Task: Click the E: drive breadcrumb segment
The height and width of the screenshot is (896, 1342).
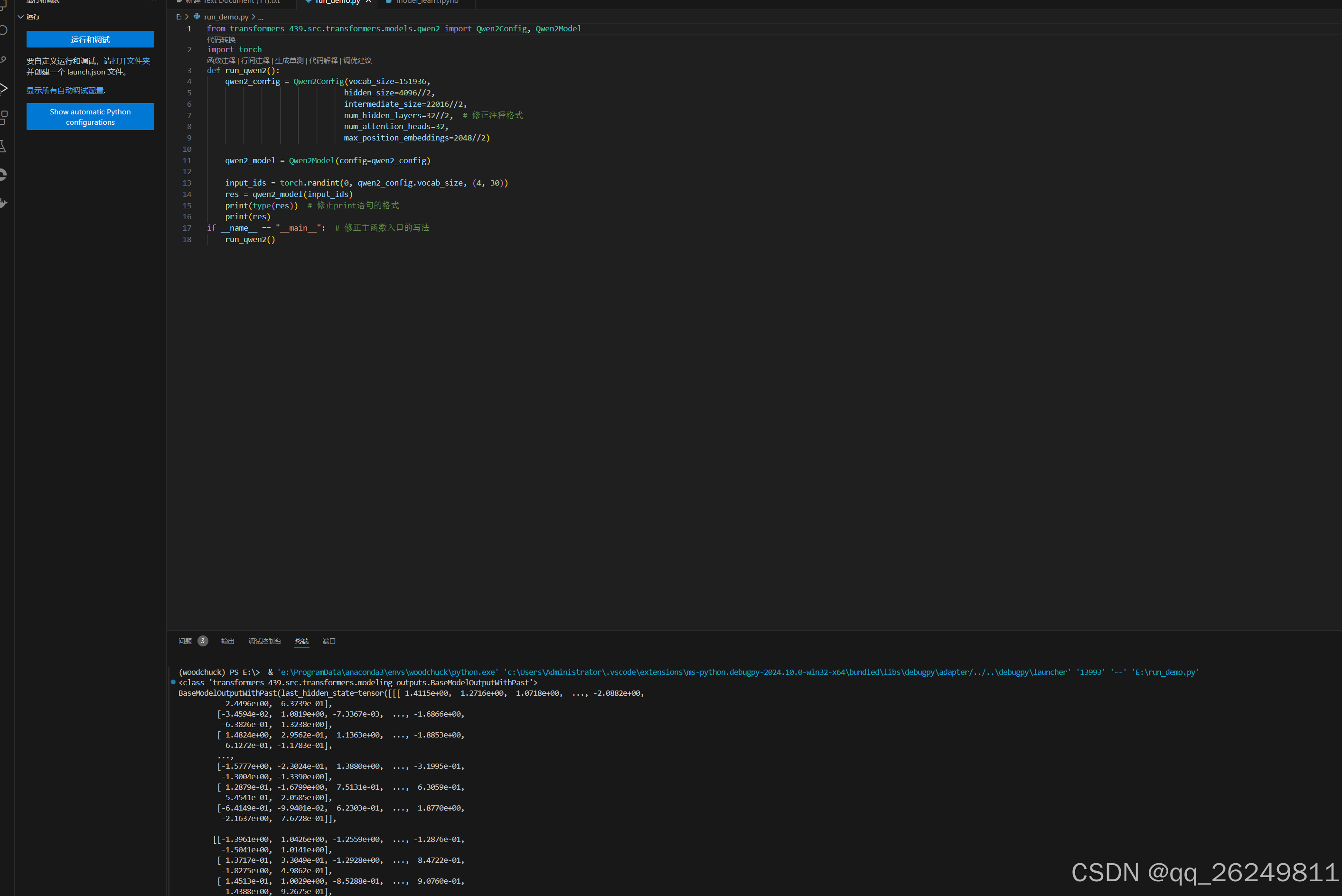Action: point(179,17)
